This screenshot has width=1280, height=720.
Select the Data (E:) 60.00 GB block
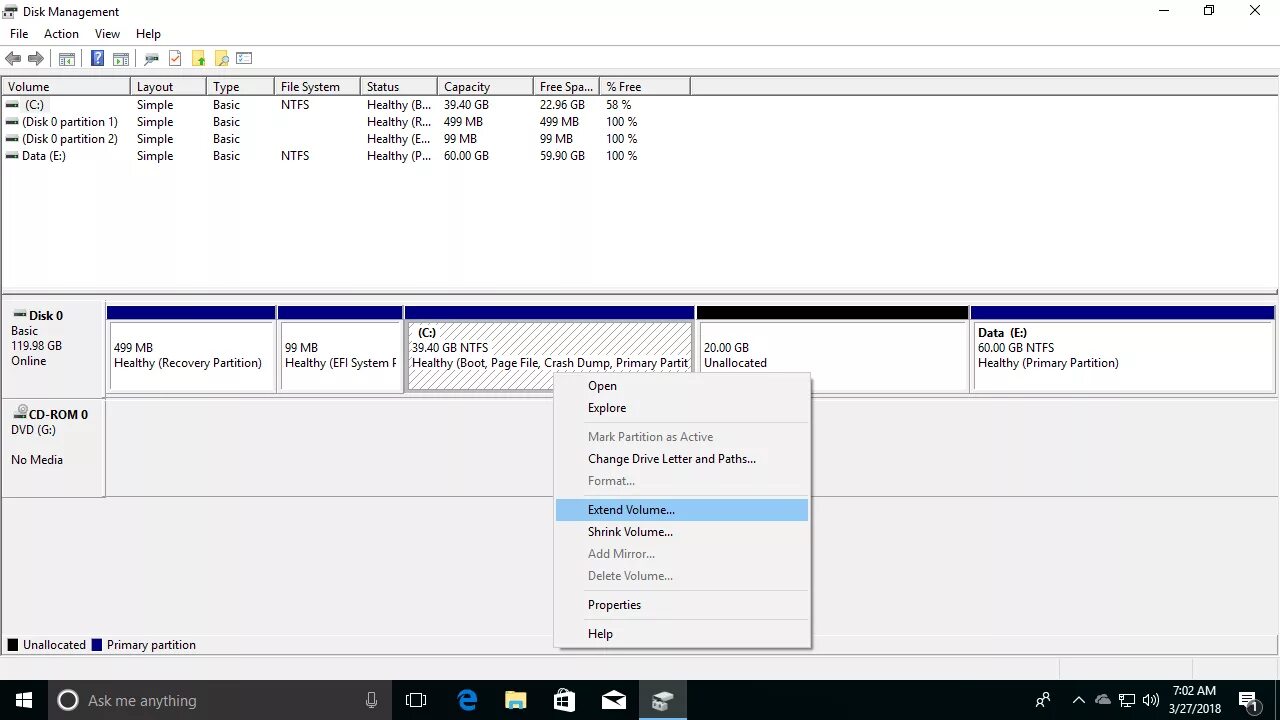point(1122,350)
